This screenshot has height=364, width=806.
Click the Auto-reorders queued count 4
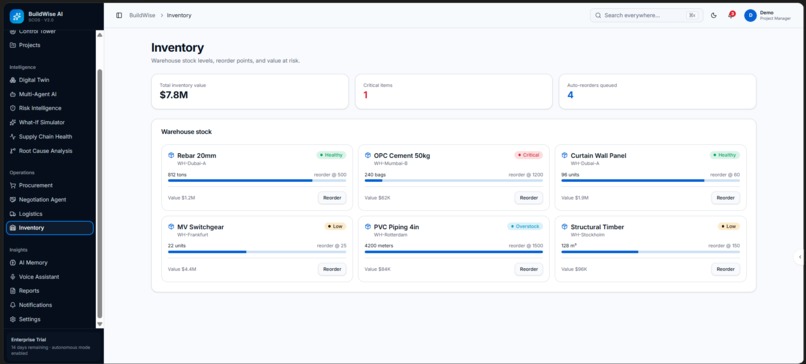[x=570, y=95]
